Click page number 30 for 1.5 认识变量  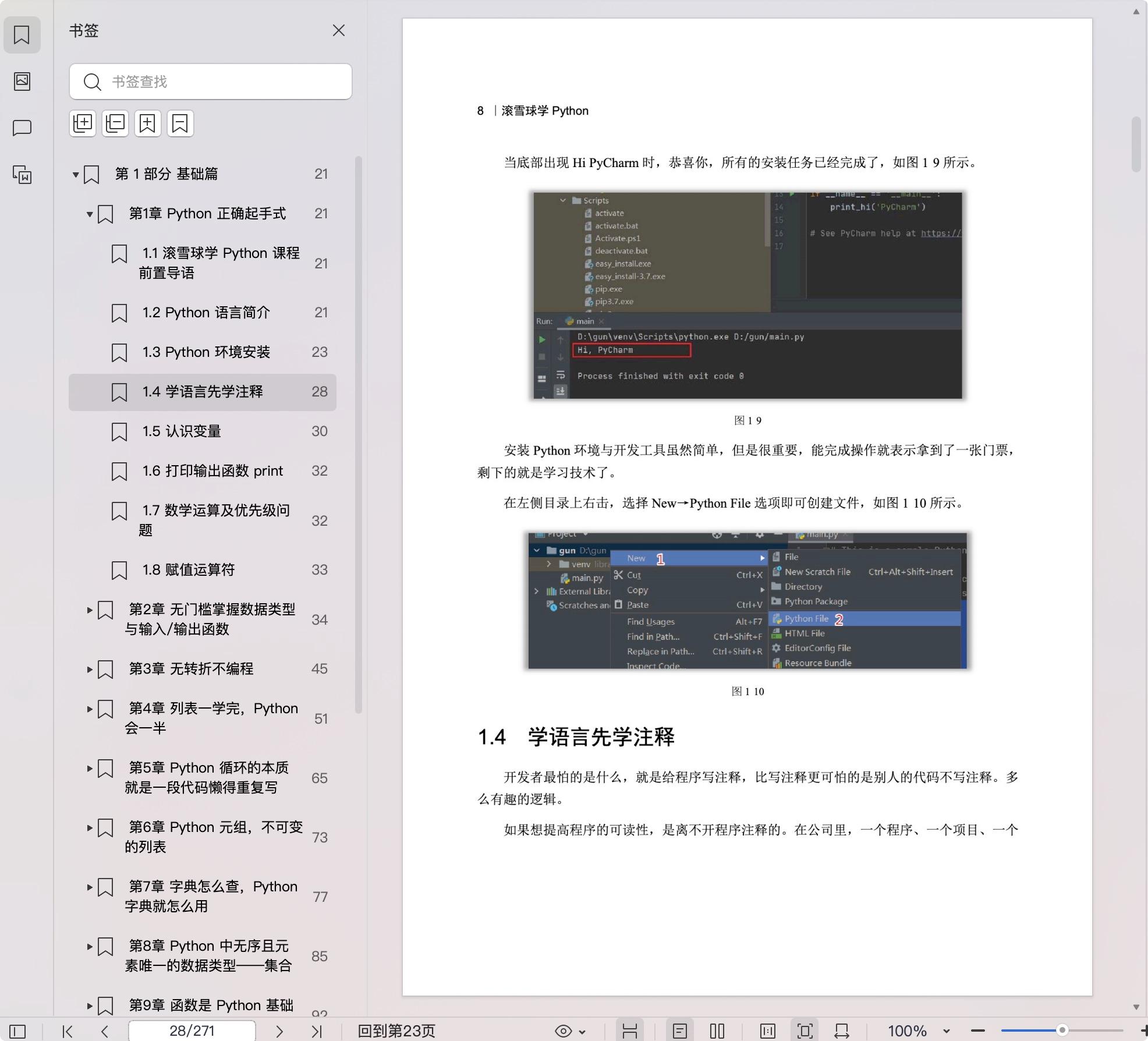(x=319, y=431)
